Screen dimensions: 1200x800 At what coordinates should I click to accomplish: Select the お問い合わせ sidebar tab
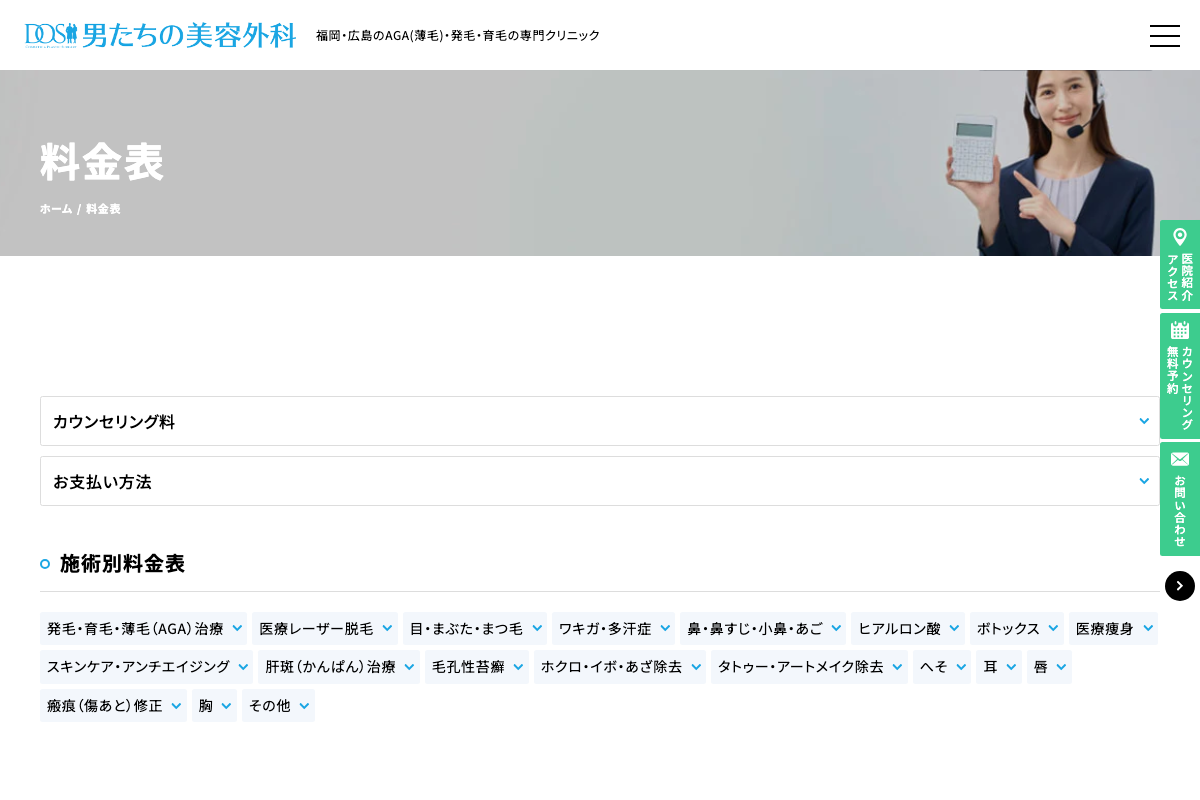[1180, 499]
